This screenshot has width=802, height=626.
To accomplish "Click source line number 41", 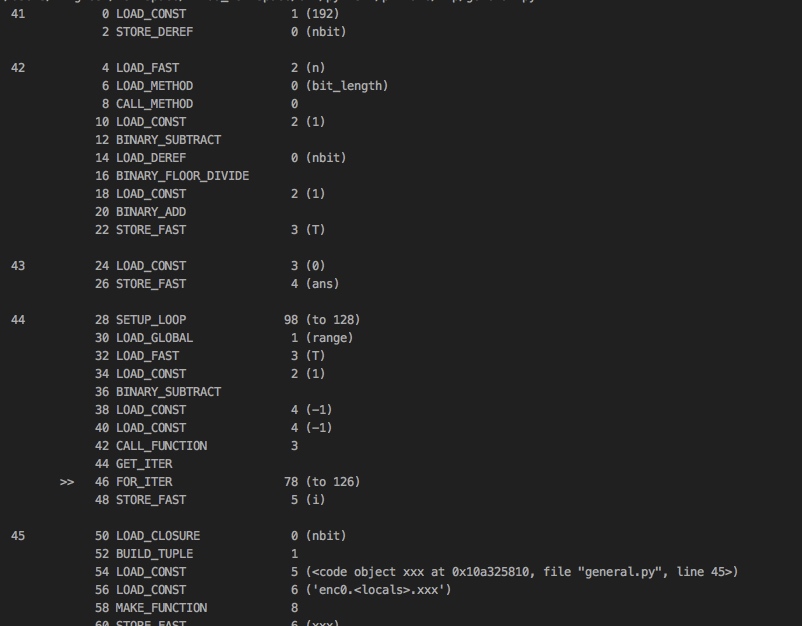I will point(18,14).
